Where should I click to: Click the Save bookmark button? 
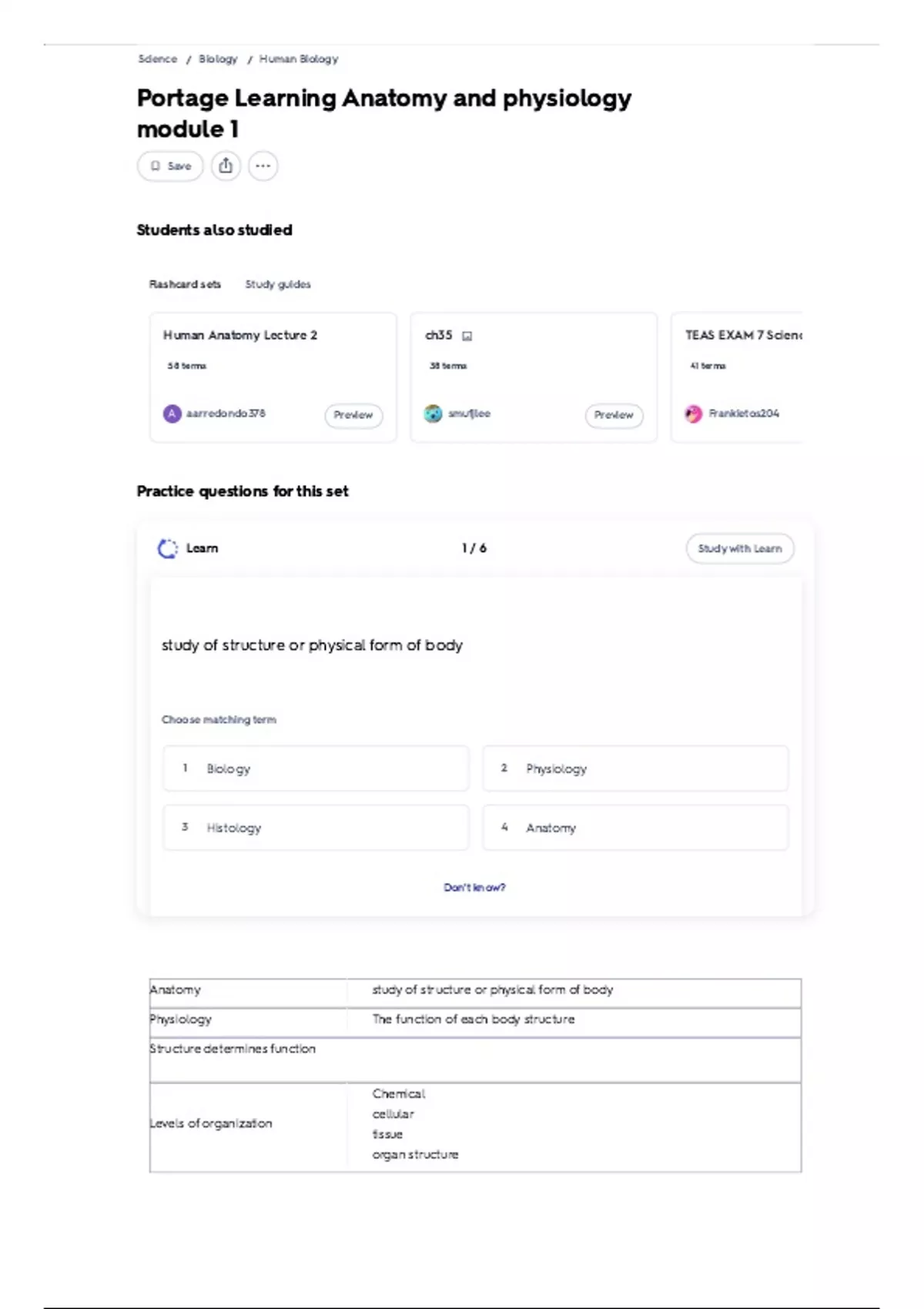tap(170, 166)
